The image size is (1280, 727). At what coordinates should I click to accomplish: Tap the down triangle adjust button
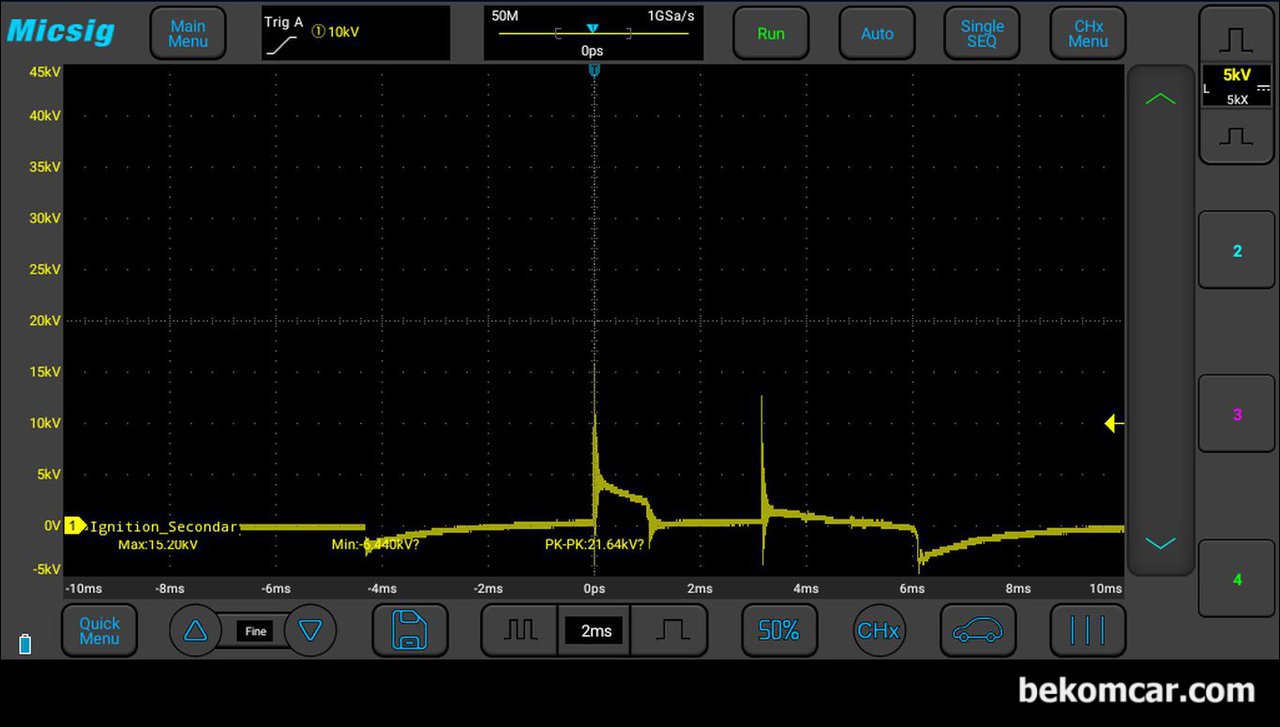311,631
